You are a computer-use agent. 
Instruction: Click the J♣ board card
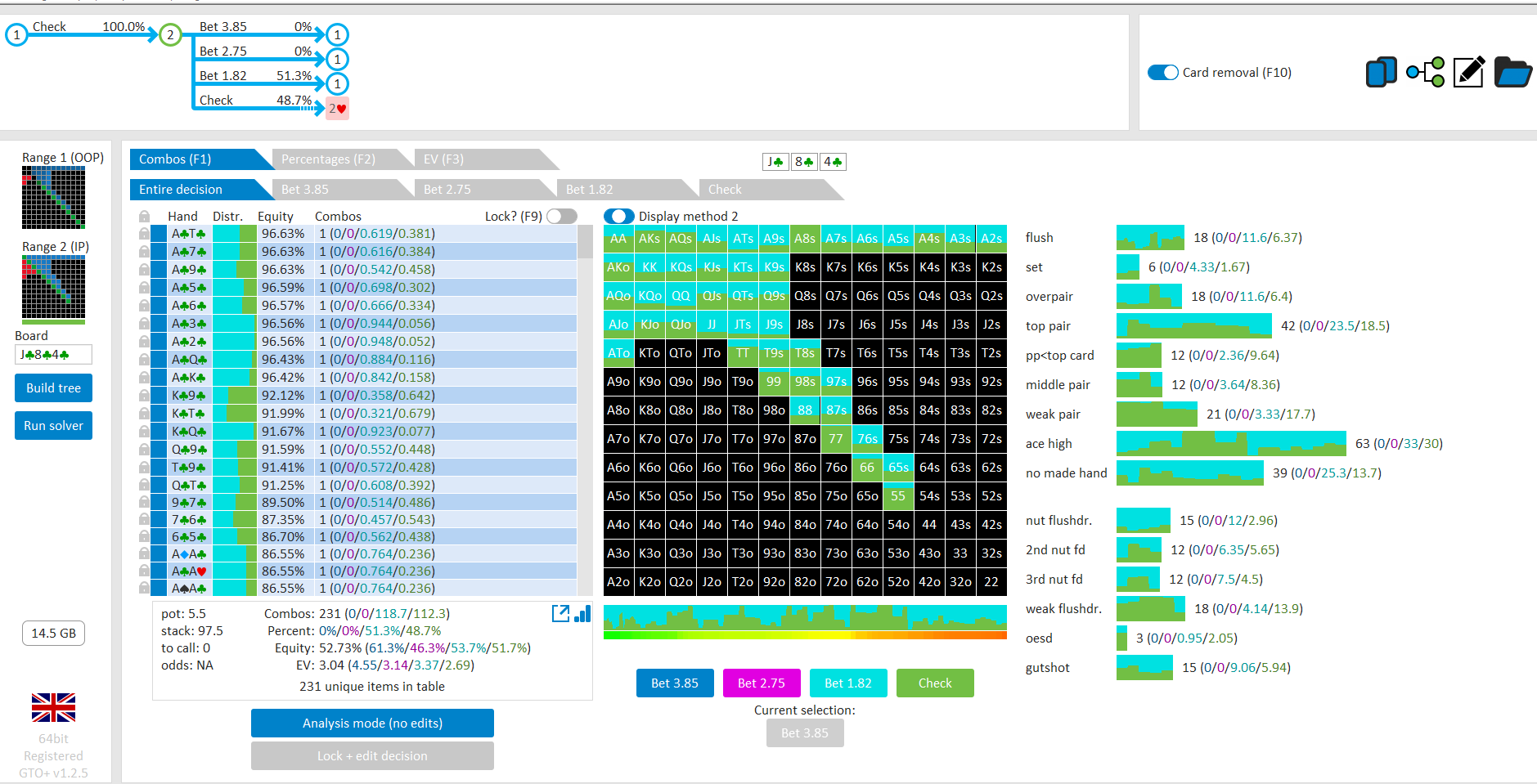pos(775,162)
